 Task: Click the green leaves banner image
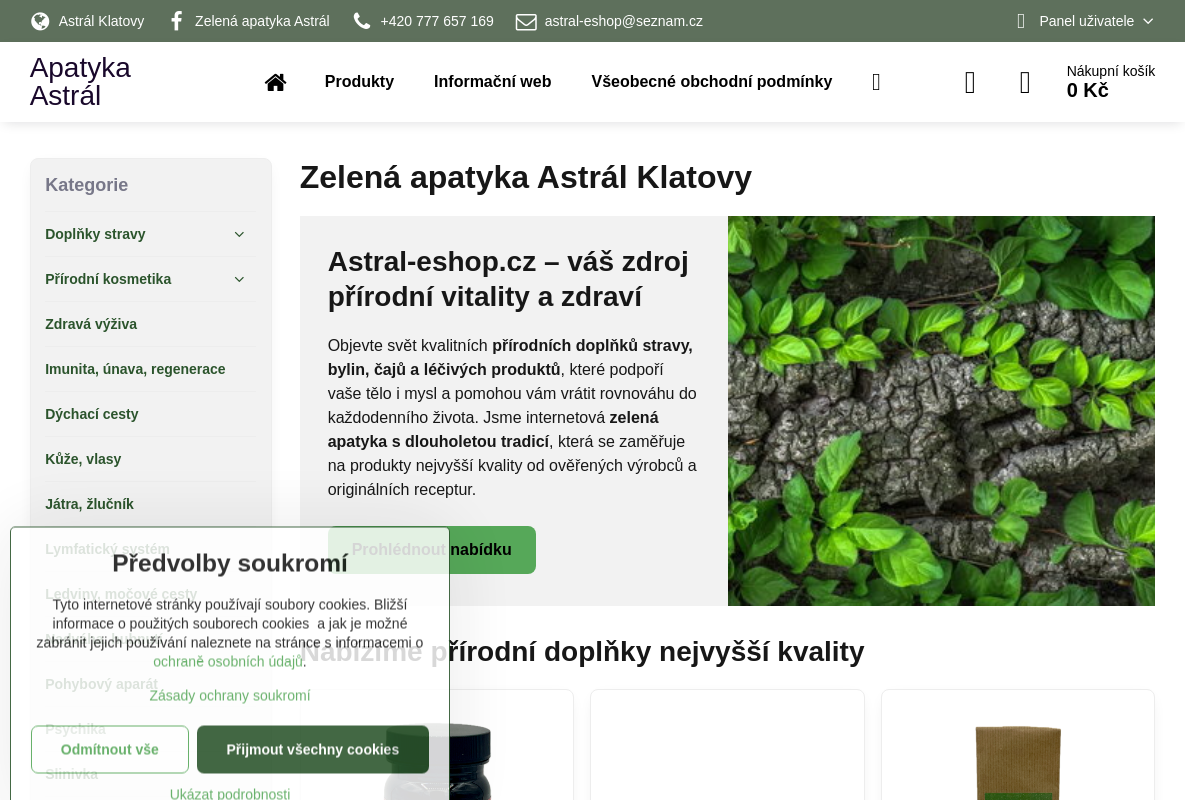click(941, 411)
